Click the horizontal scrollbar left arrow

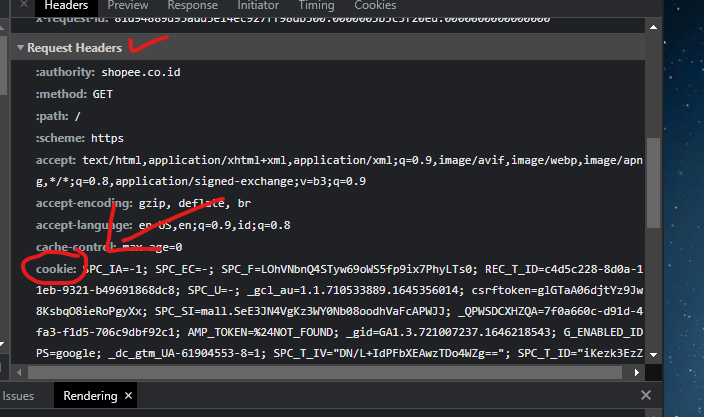pos(19,372)
